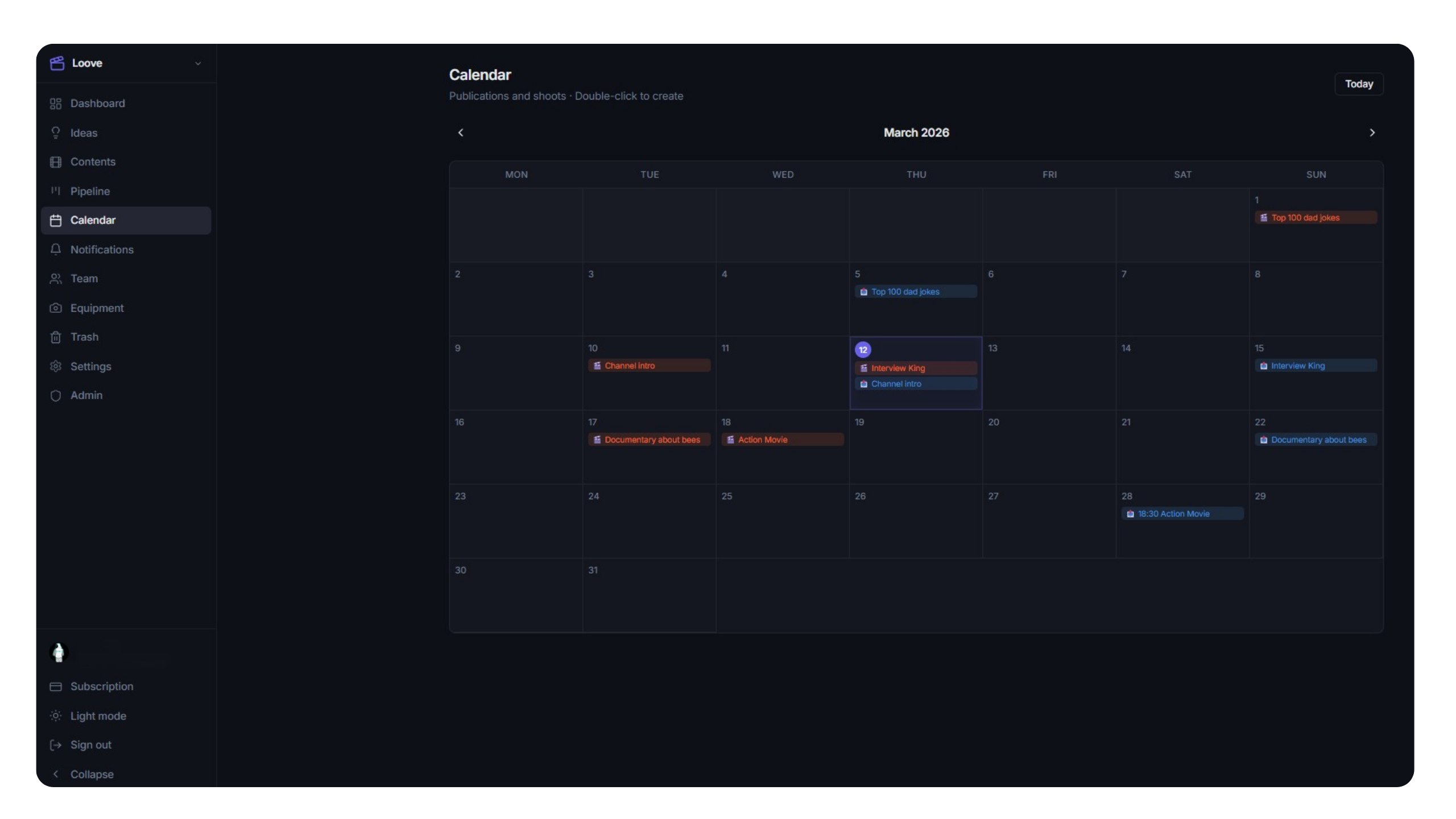1456x819 pixels.
Task: Toggle Light mode
Action: [56, 715]
